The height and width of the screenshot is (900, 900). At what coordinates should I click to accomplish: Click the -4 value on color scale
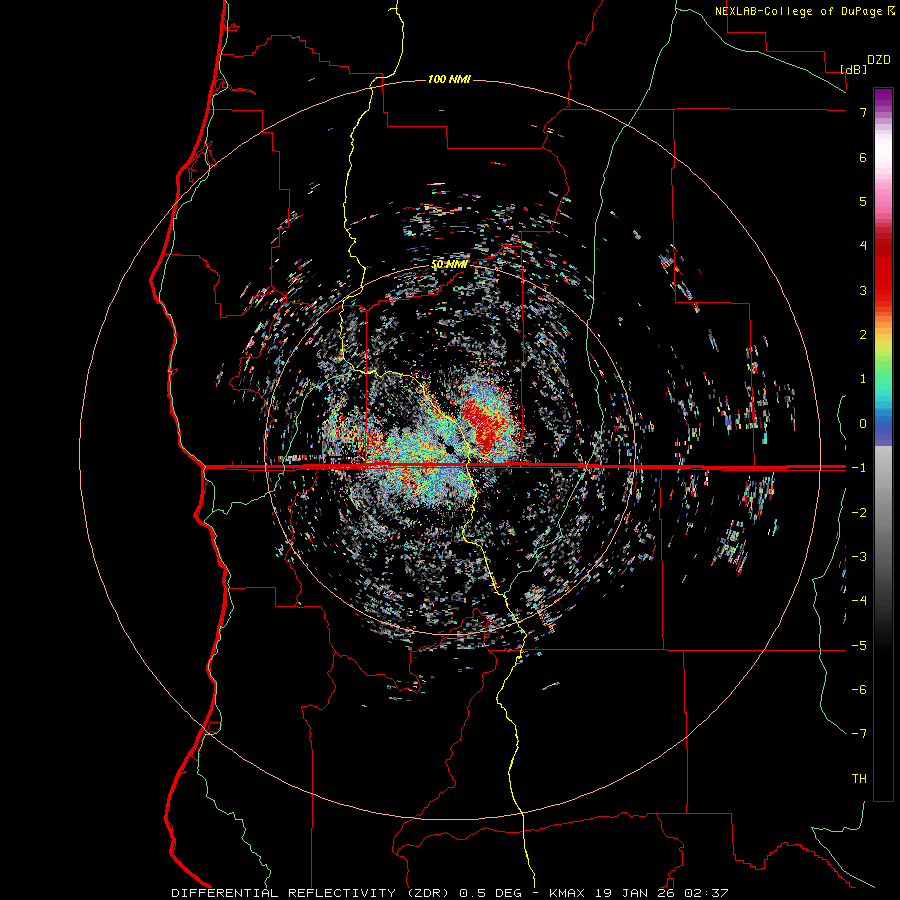coord(859,601)
